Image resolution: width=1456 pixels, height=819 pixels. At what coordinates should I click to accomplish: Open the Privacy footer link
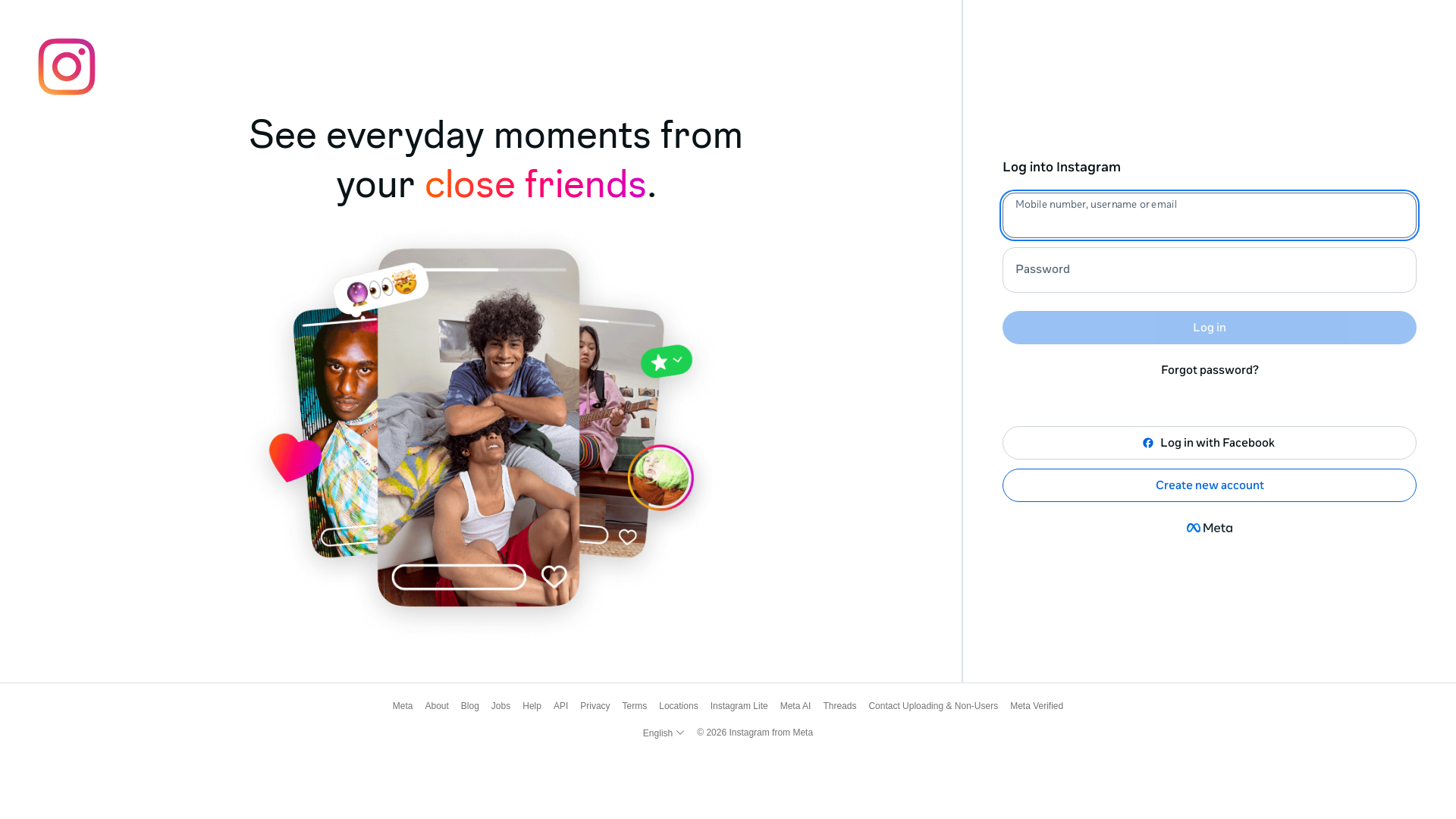pos(595,706)
